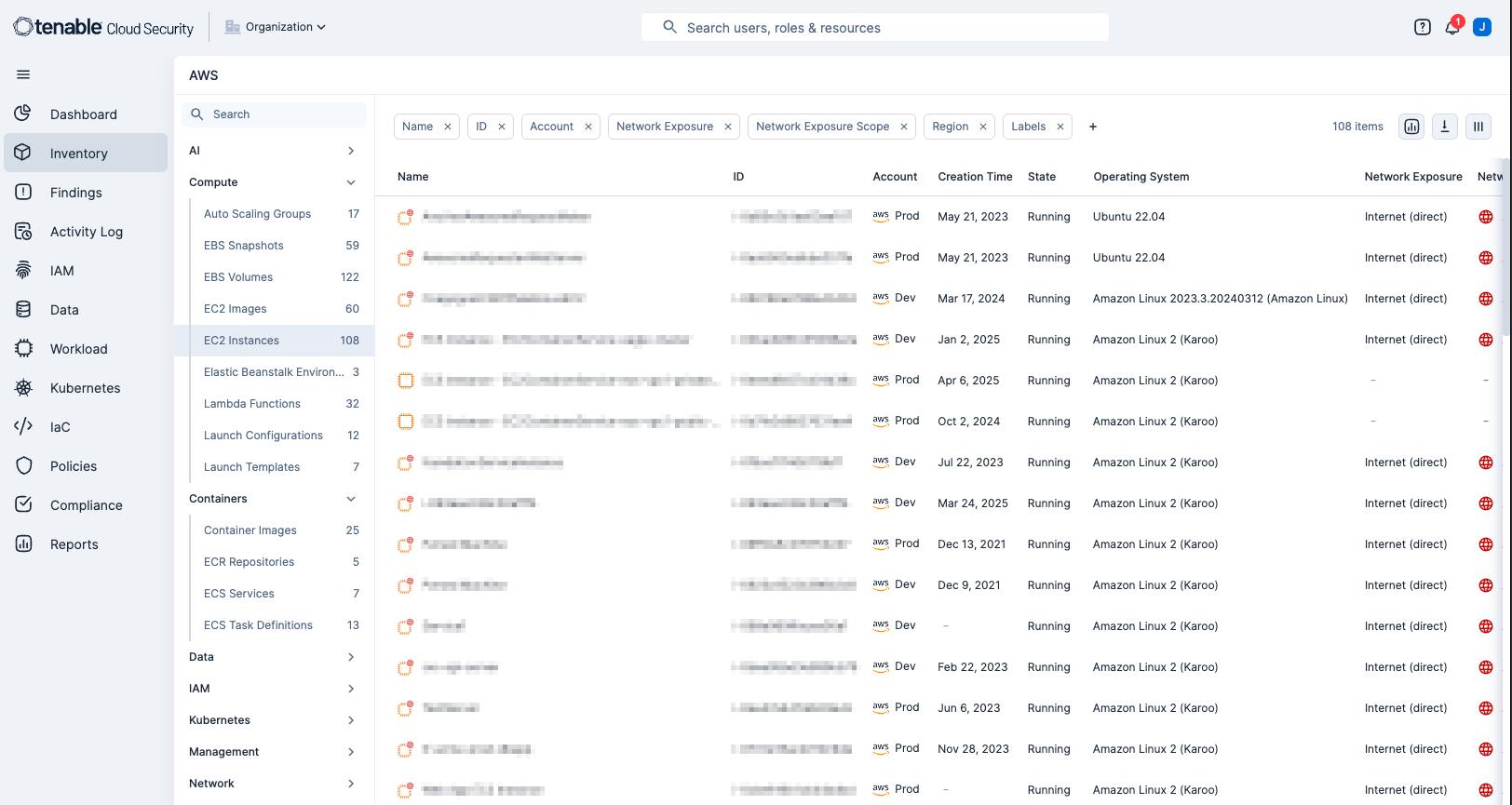Expand the AI resource category

351,151
